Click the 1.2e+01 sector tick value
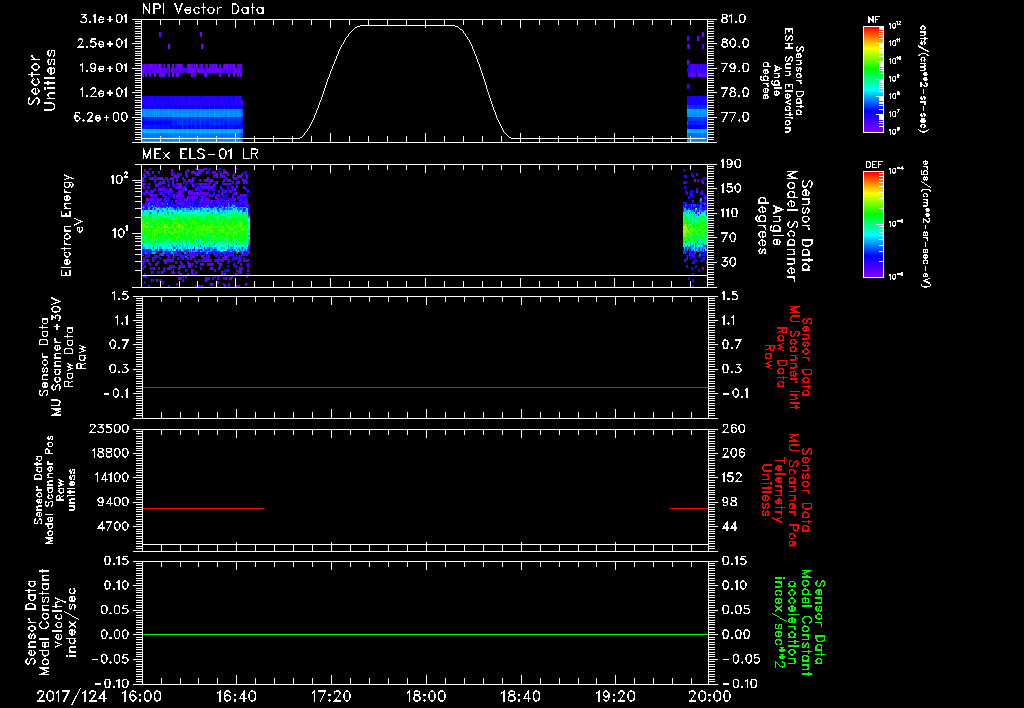The width and height of the screenshot is (1024, 708). pos(103,93)
